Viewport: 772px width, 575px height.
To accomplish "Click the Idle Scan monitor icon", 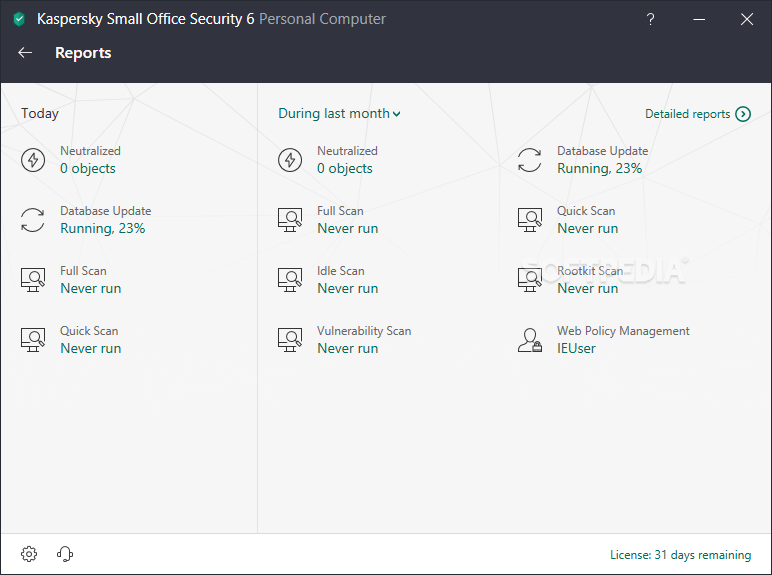I will (x=290, y=280).
